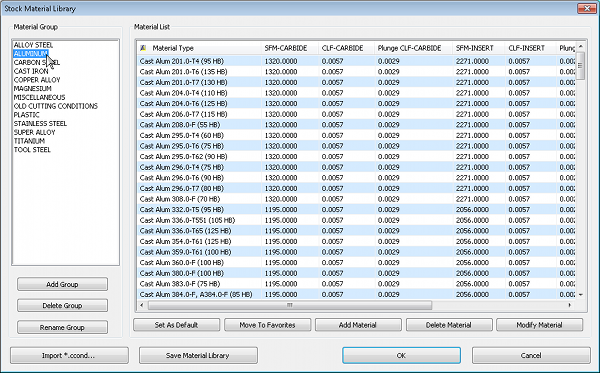Select row Cast Alum 204.0-T4 (110 HB)

click(356, 93)
